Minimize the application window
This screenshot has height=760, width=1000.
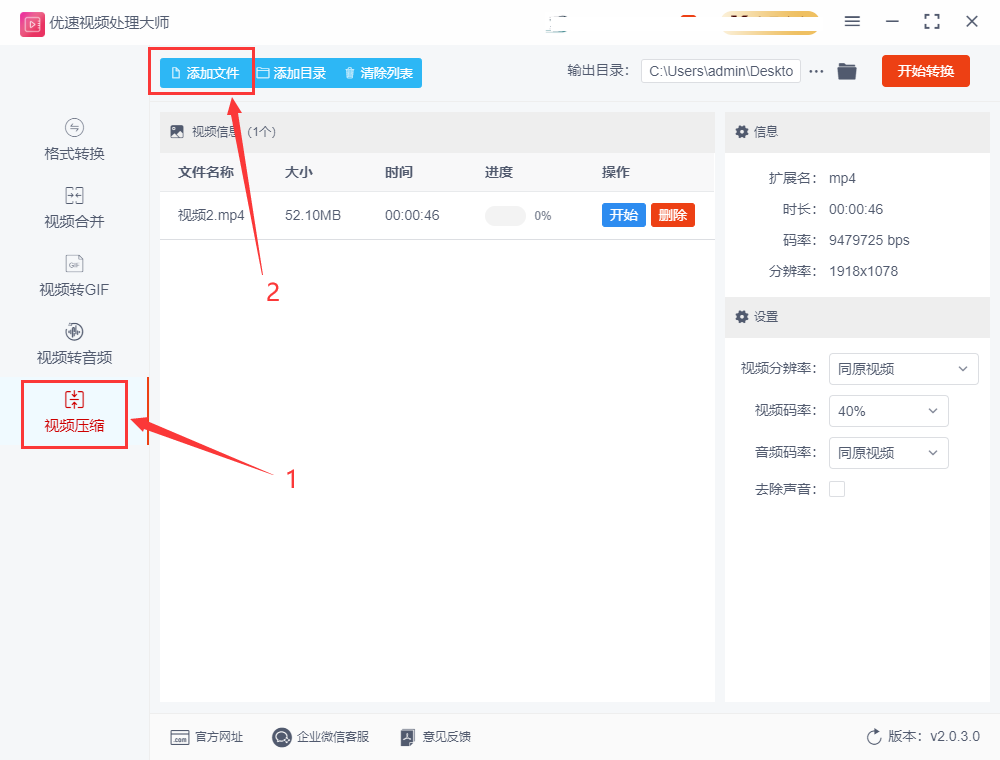coord(892,22)
